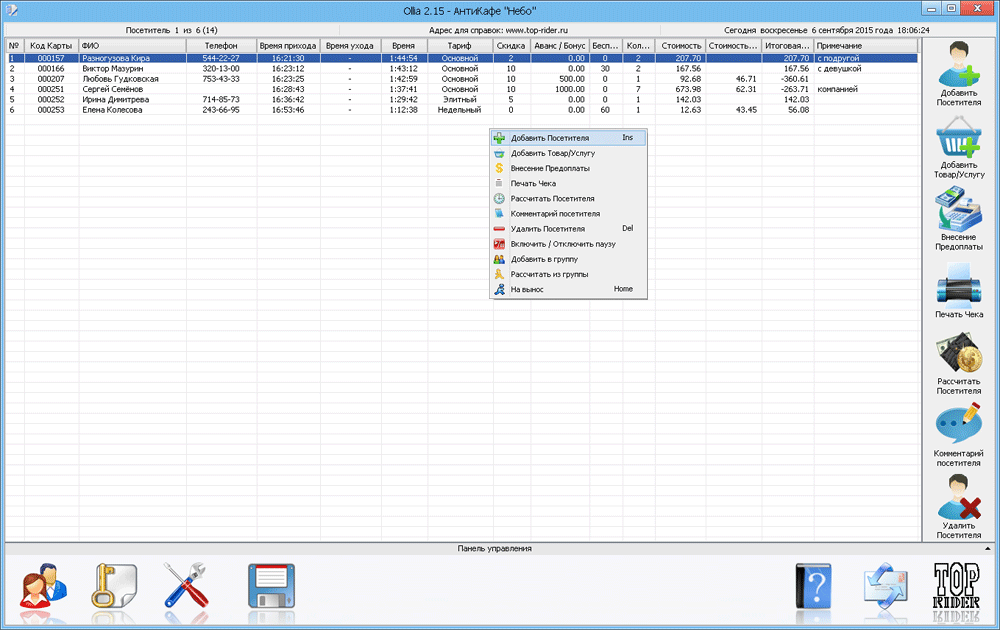
Task: Click the -360.61 total cell
Action: click(787, 79)
